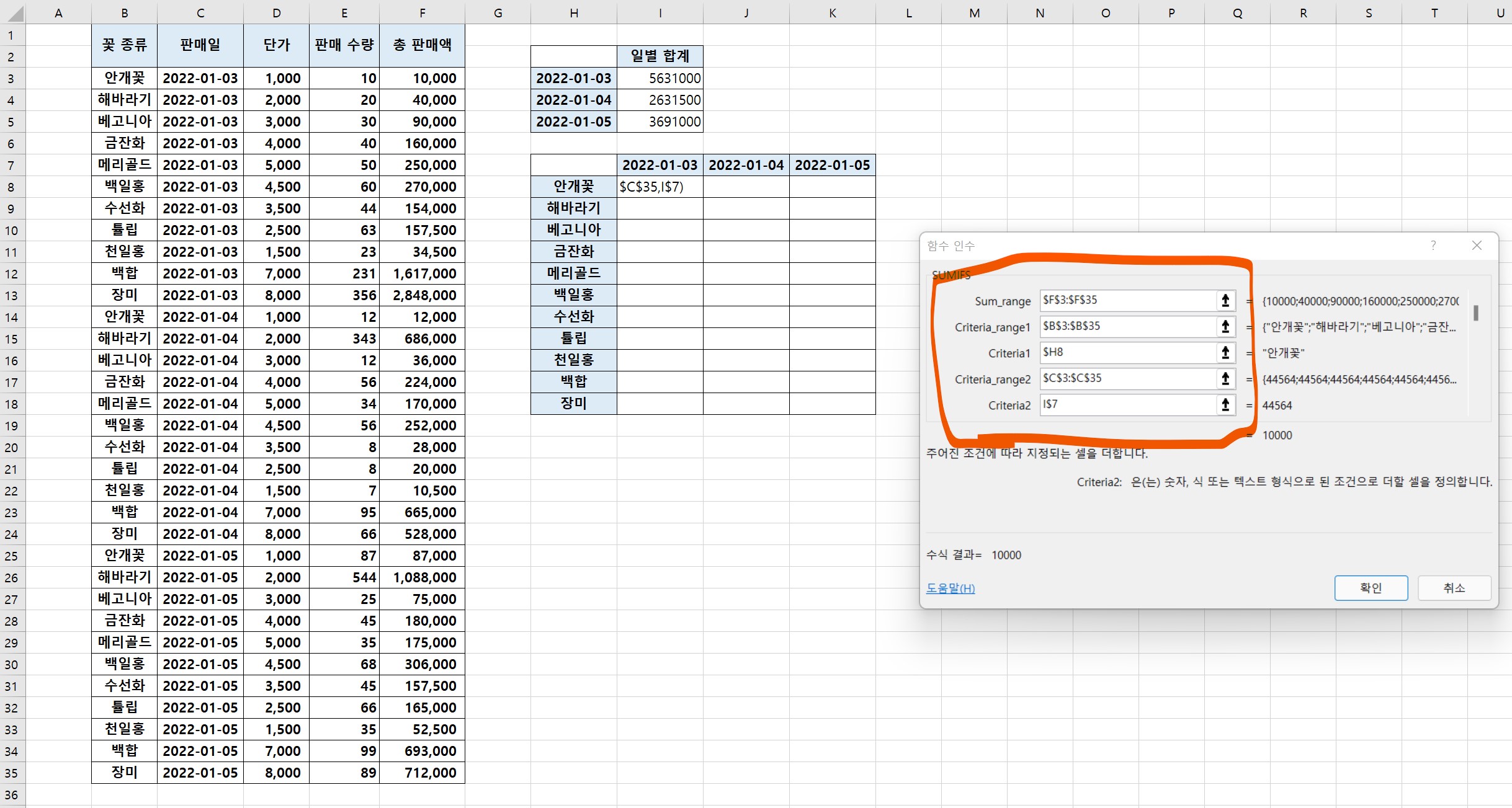Select the 일별 합계 header cell
The height and width of the screenshot is (808, 1512).
[660, 56]
